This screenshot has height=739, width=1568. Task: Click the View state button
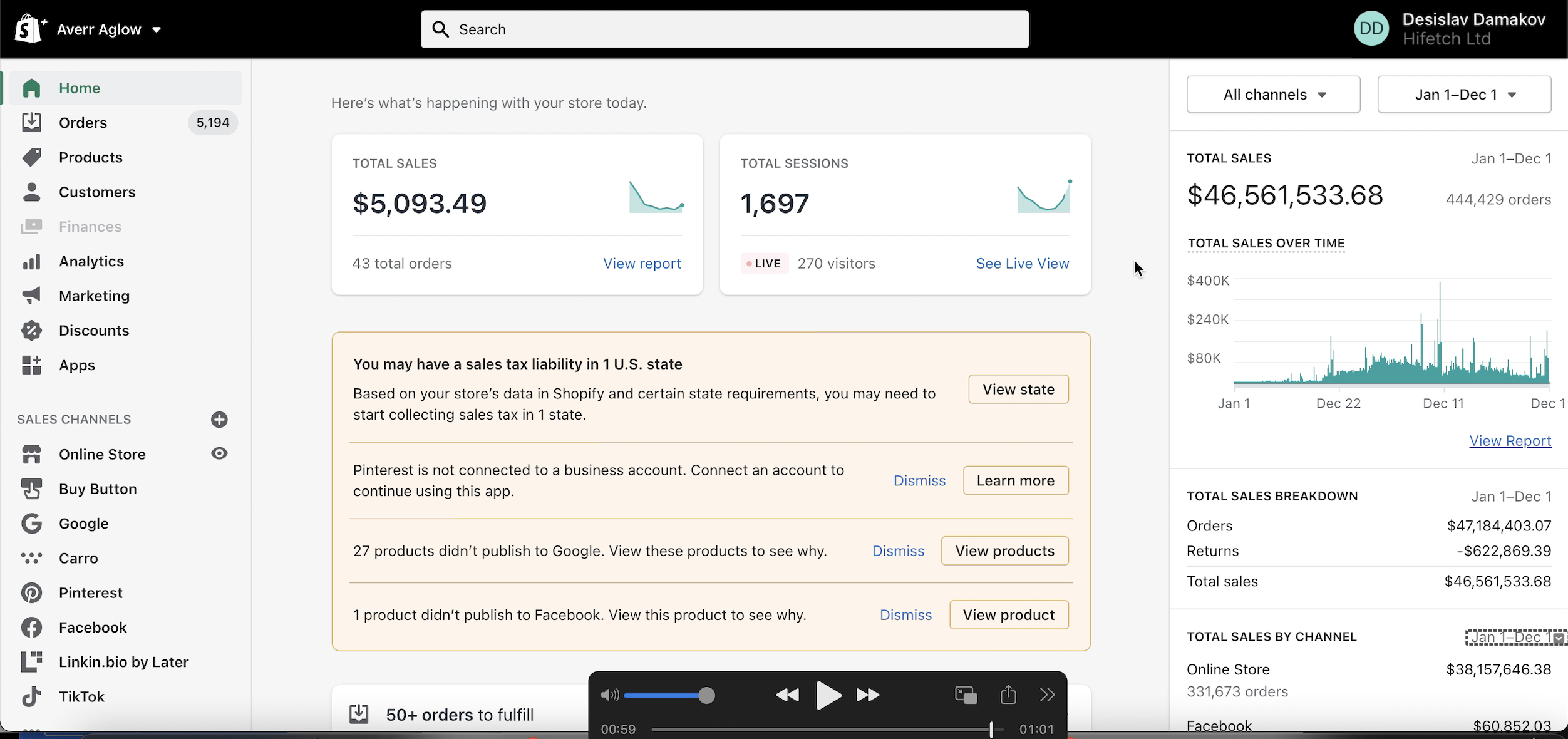[1018, 390]
